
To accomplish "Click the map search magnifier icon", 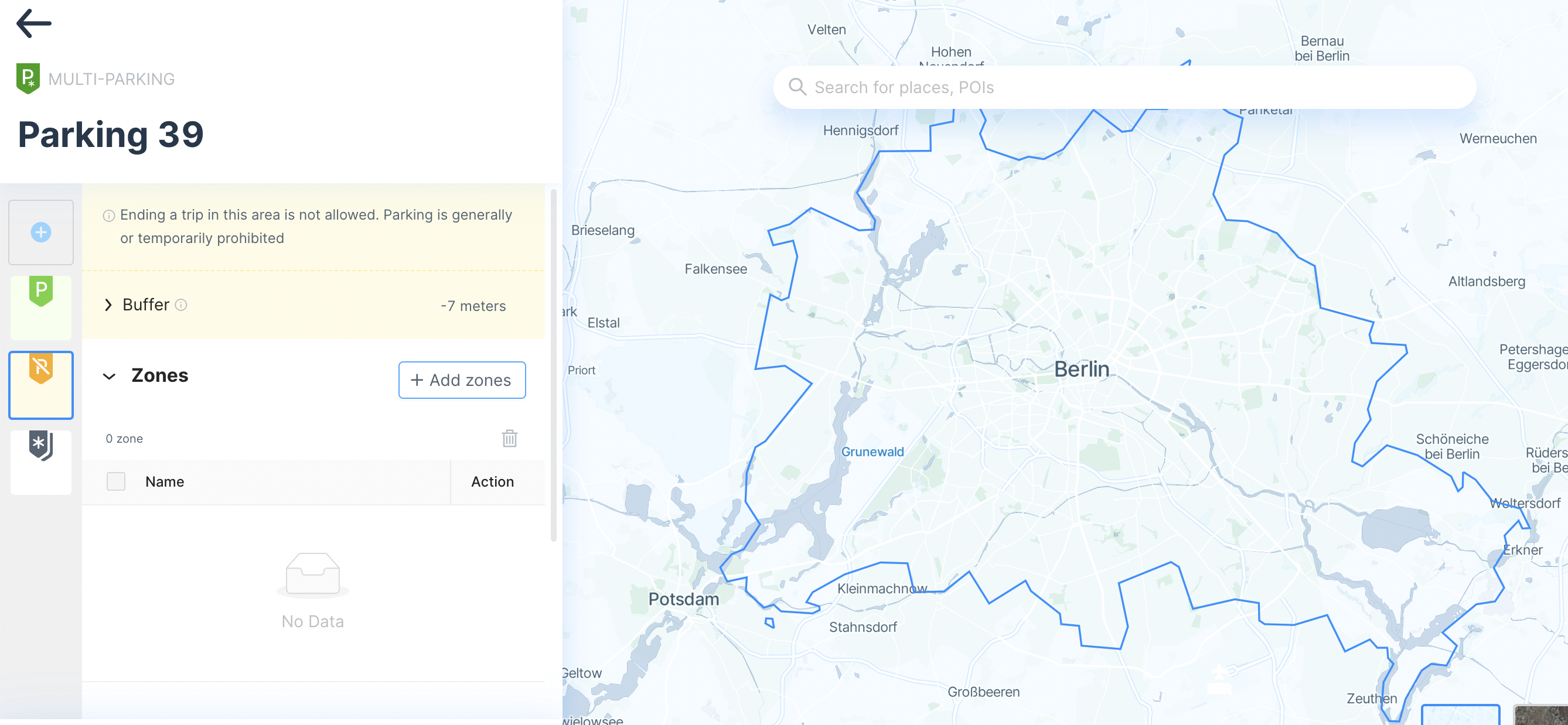I will (797, 87).
